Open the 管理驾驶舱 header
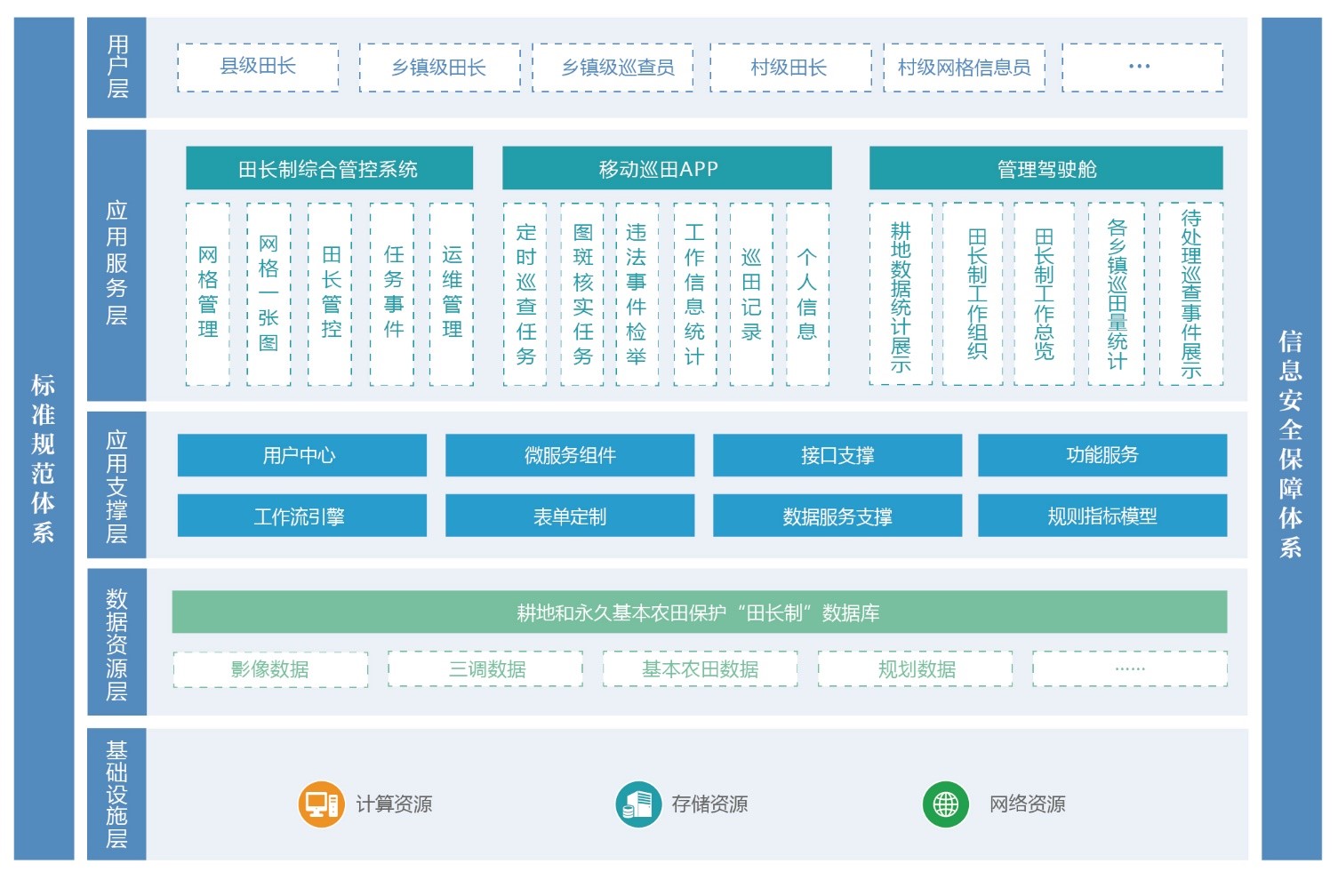 point(1046,169)
